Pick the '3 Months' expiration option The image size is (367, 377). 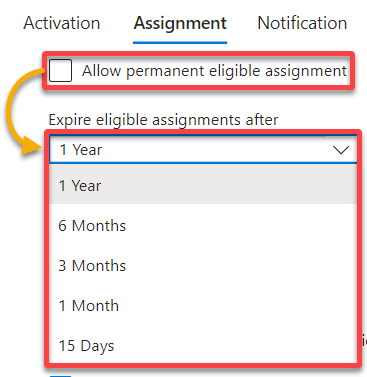click(203, 266)
